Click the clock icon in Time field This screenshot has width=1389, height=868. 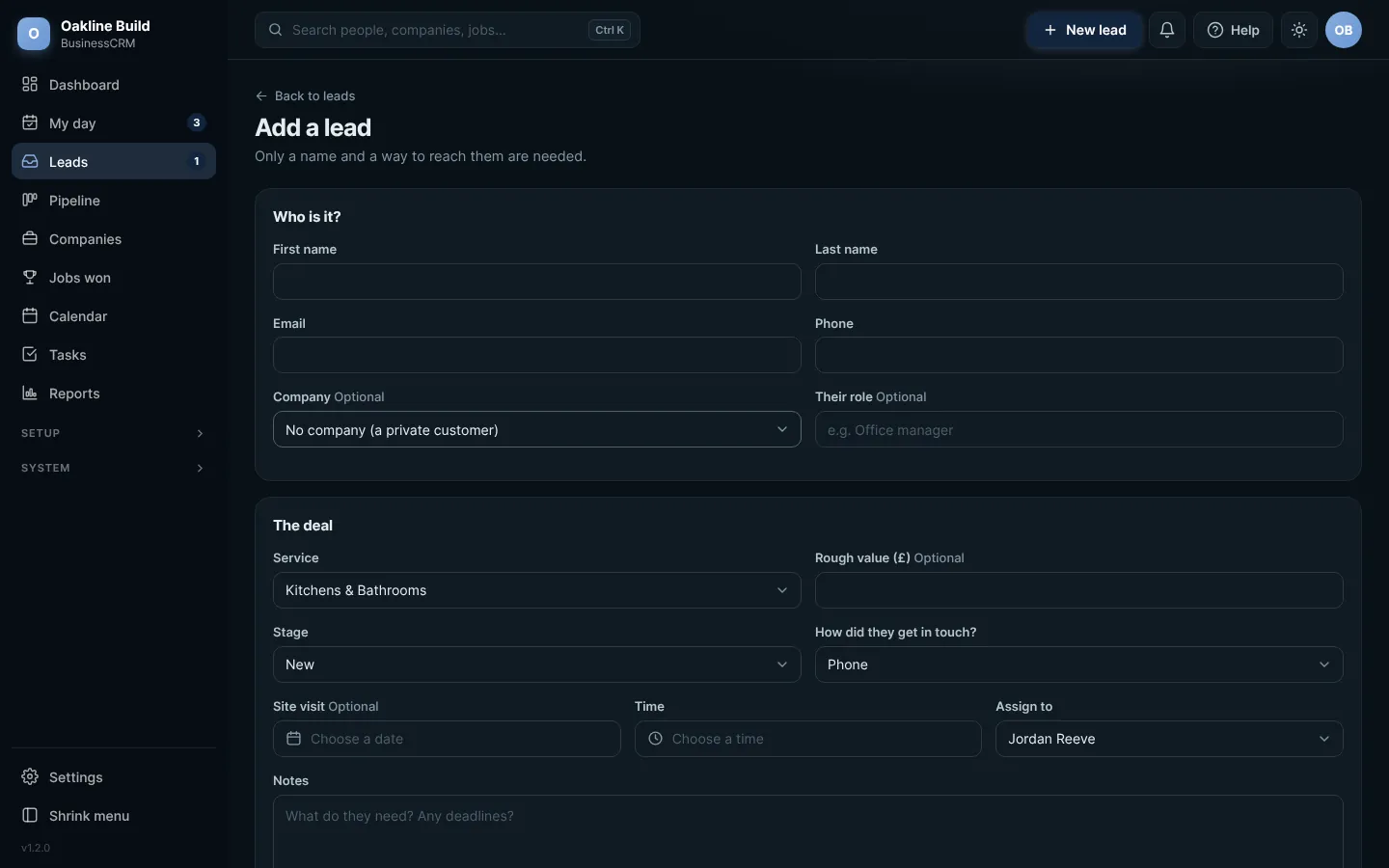coord(655,739)
